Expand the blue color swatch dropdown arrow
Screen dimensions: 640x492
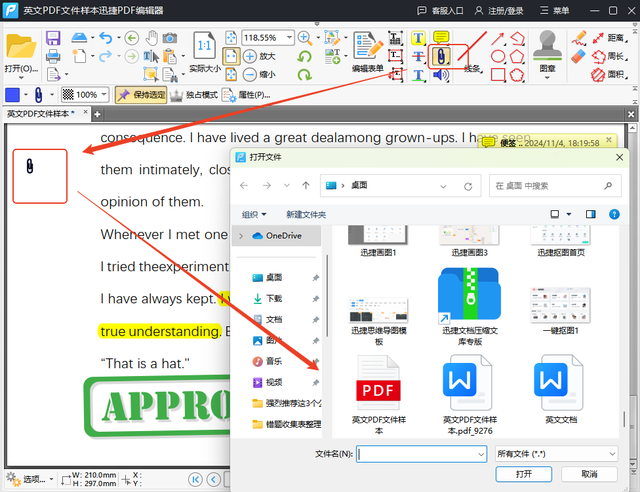coord(26,95)
